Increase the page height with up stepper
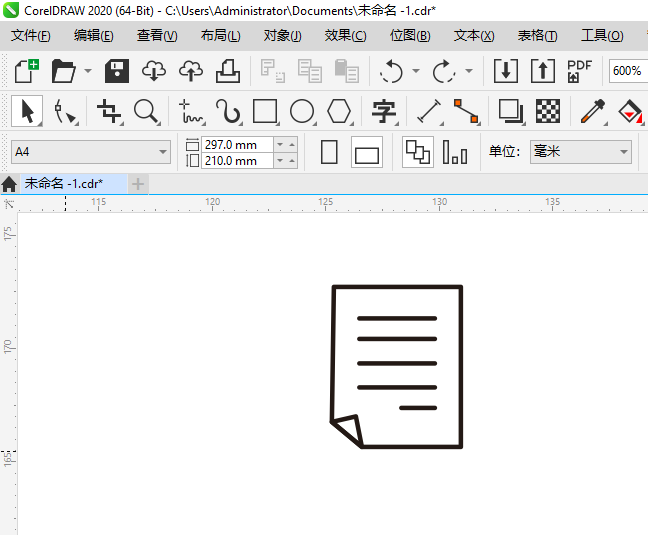Image resolution: width=648 pixels, height=535 pixels. coord(292,161)
